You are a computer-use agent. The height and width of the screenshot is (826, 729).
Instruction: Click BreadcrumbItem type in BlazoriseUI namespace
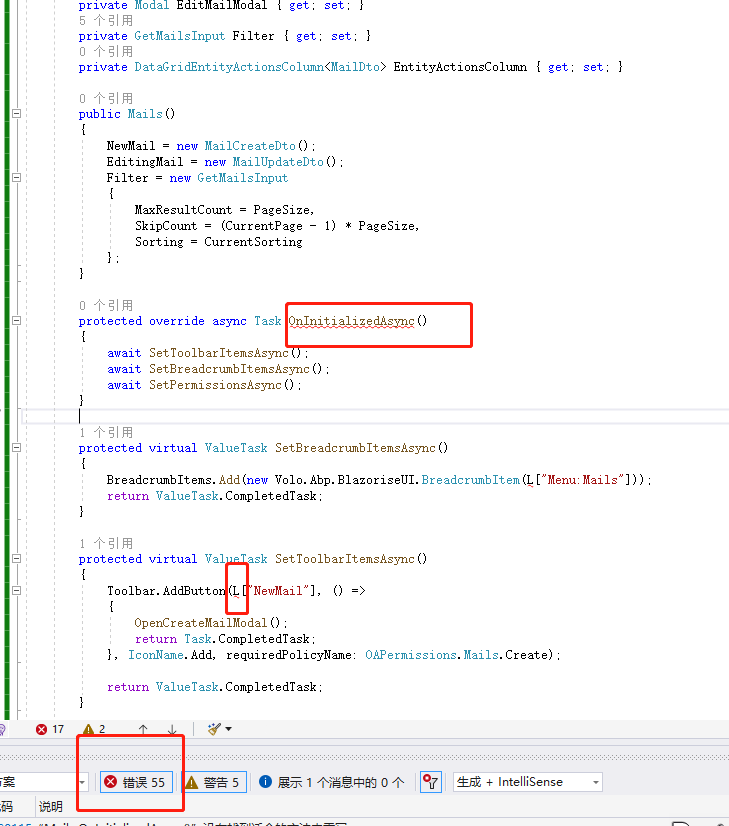470,480
